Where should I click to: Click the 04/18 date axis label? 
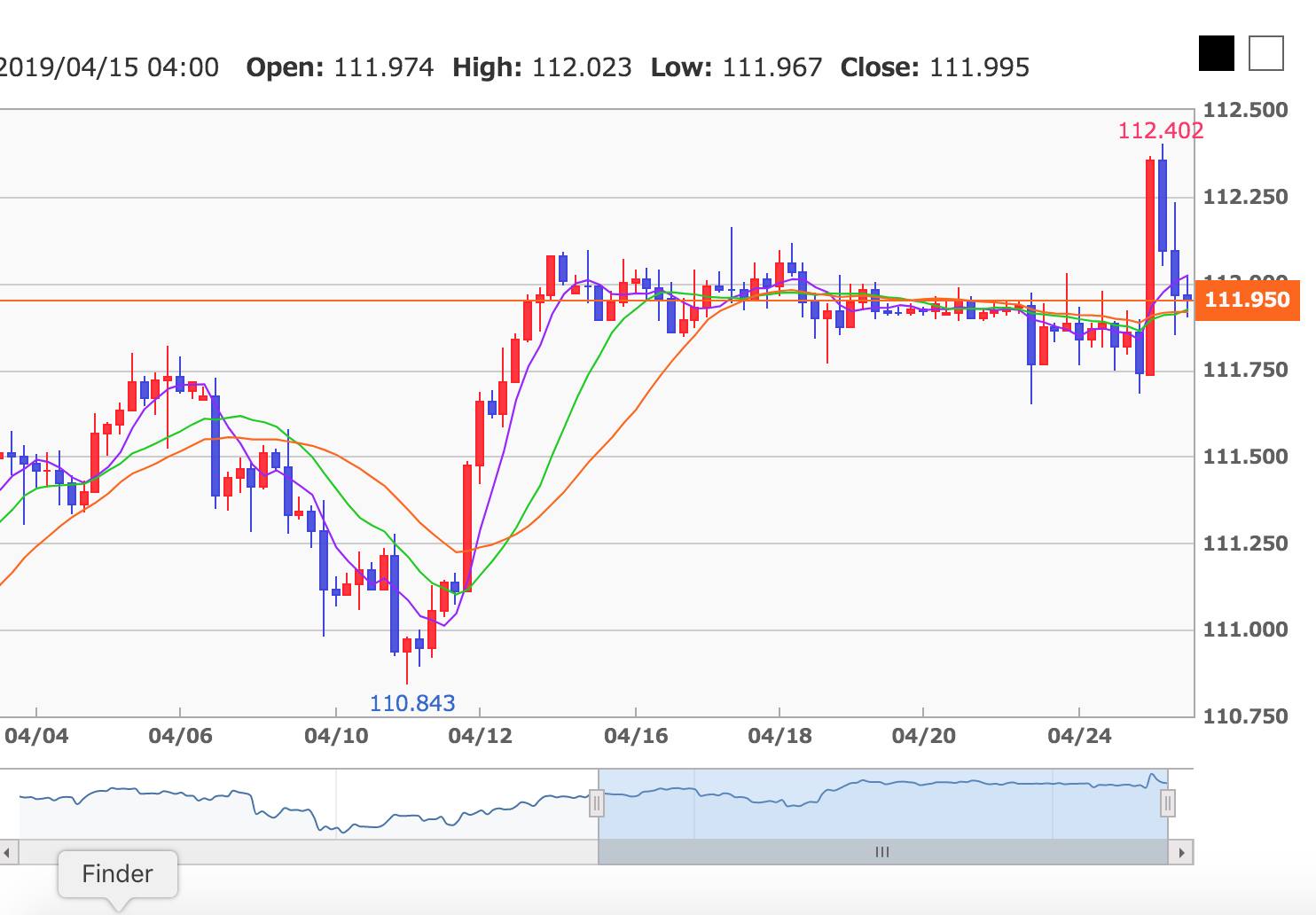click(779, 736)
